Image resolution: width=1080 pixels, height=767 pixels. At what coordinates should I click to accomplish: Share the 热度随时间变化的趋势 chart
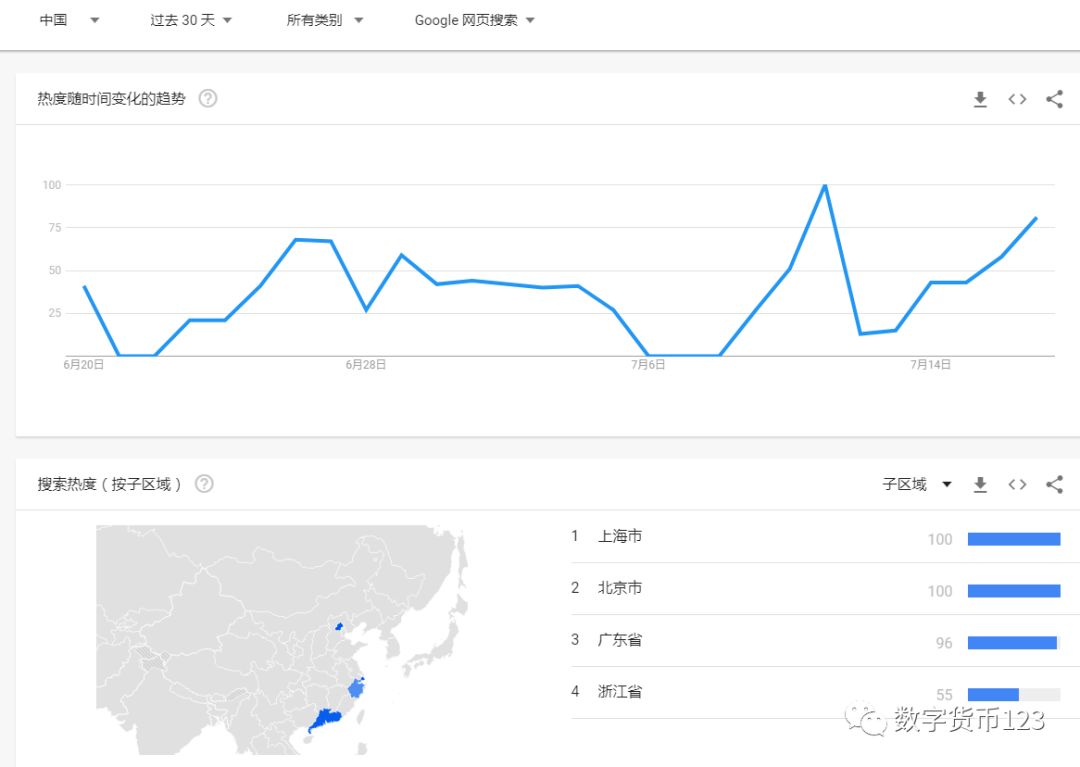[1054, 99]
